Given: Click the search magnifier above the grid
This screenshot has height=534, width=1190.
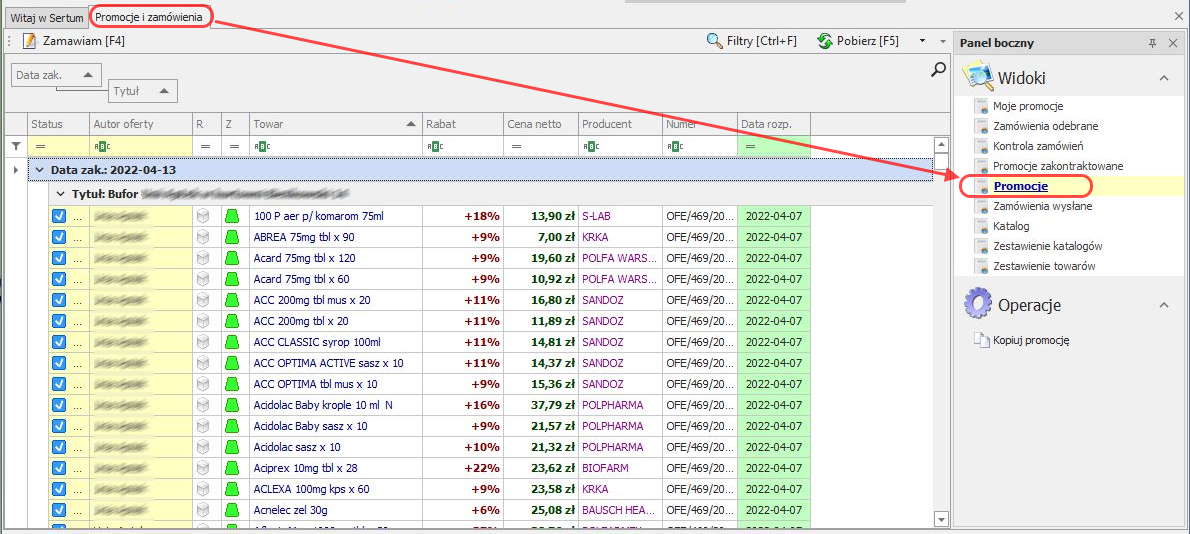Looking at the screenshot, I should click(x=938, y=69).
